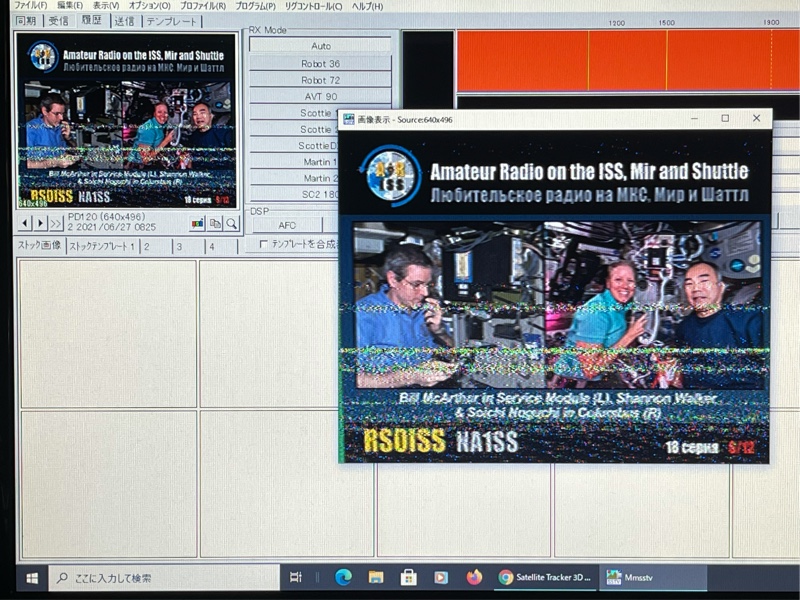Switch to the 受信 tab
Image resolution: width=800 pixels, height=600 pixels.
tap(58, 21)
